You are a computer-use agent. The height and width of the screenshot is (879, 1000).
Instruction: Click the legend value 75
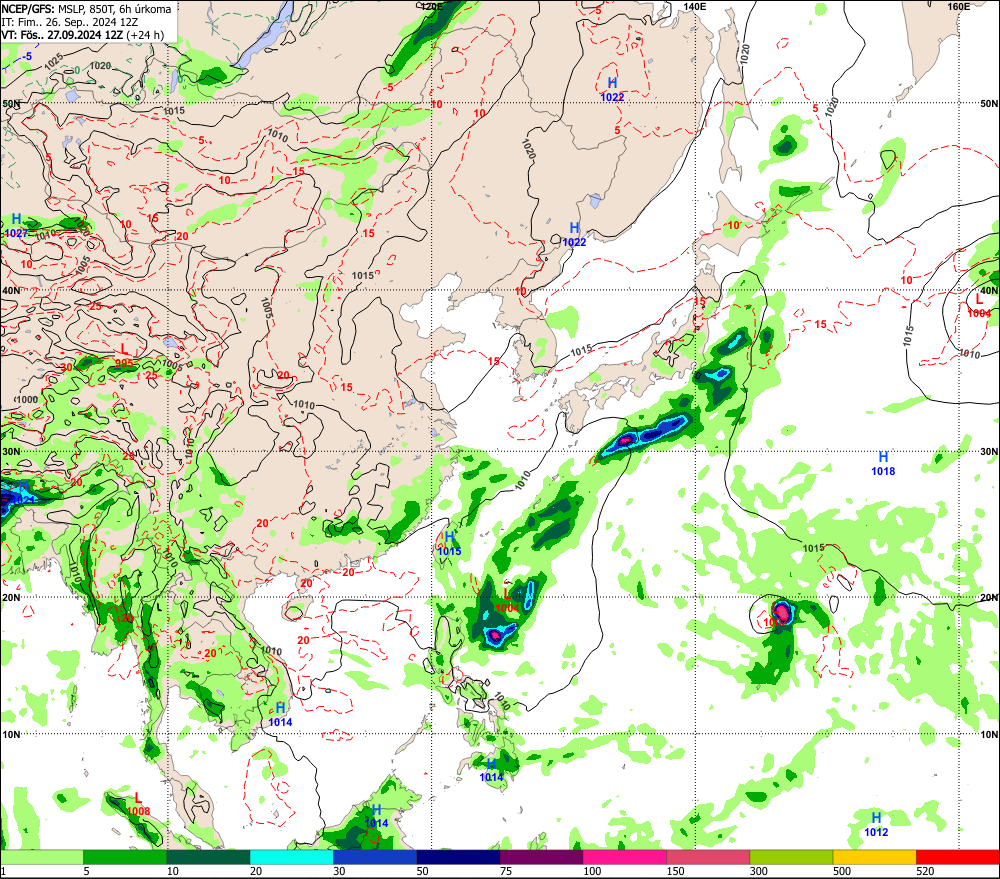tap(506, 871)
